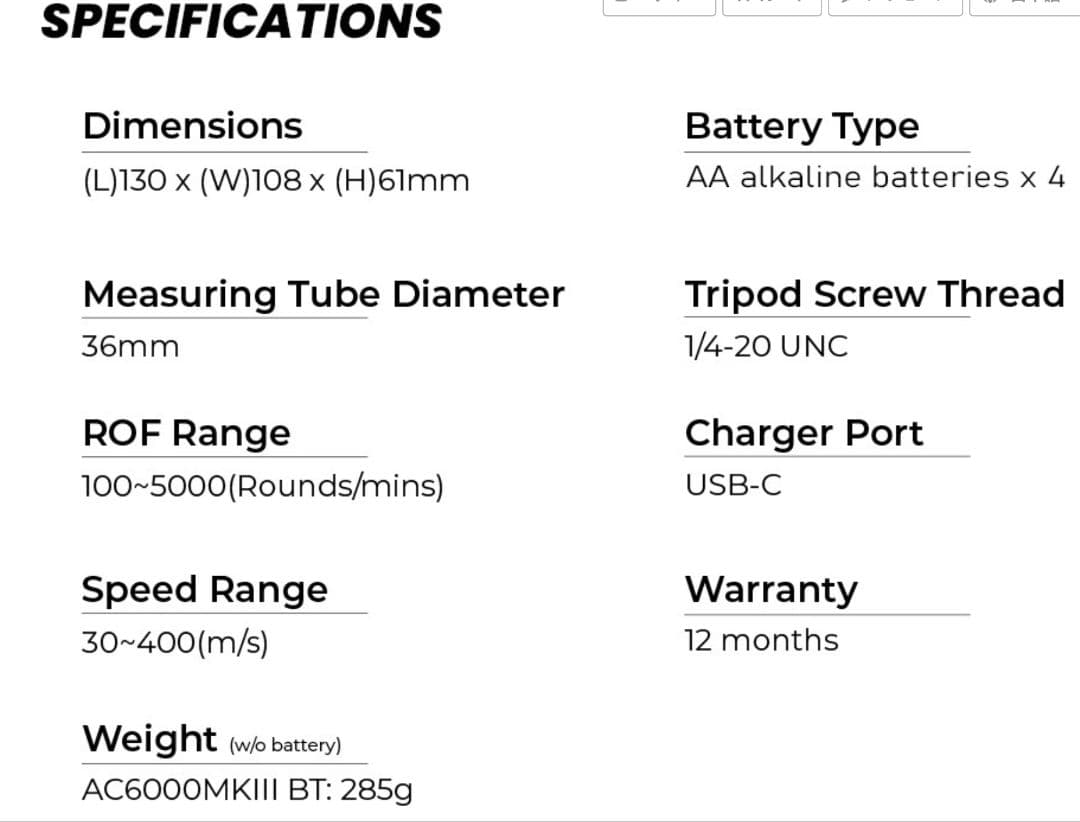Click the Warranty heading
Screen dimensions: 1080x822
(771, 589)
